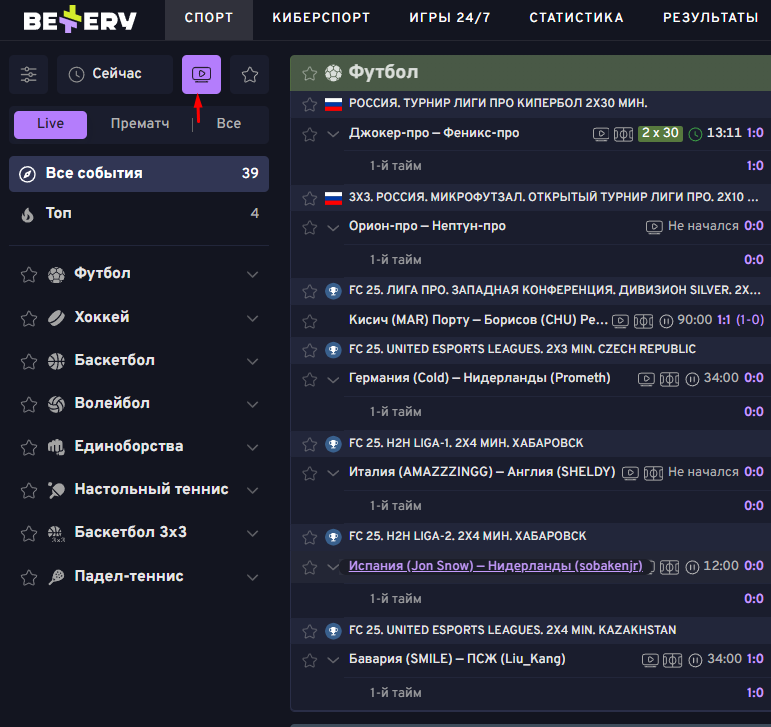Click the Сейчас time filter button
This screenshot has height=727, width=771.
pos(115,74)
